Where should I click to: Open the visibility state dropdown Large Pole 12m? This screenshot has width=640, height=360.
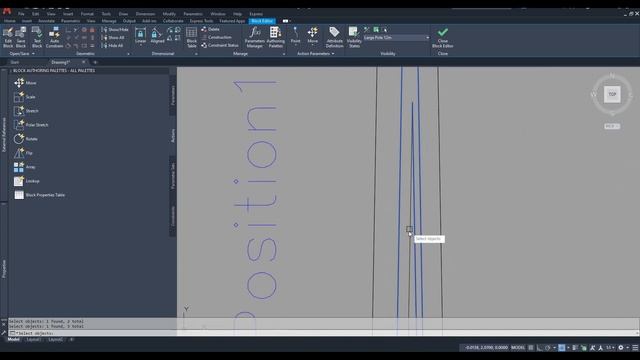396,38
